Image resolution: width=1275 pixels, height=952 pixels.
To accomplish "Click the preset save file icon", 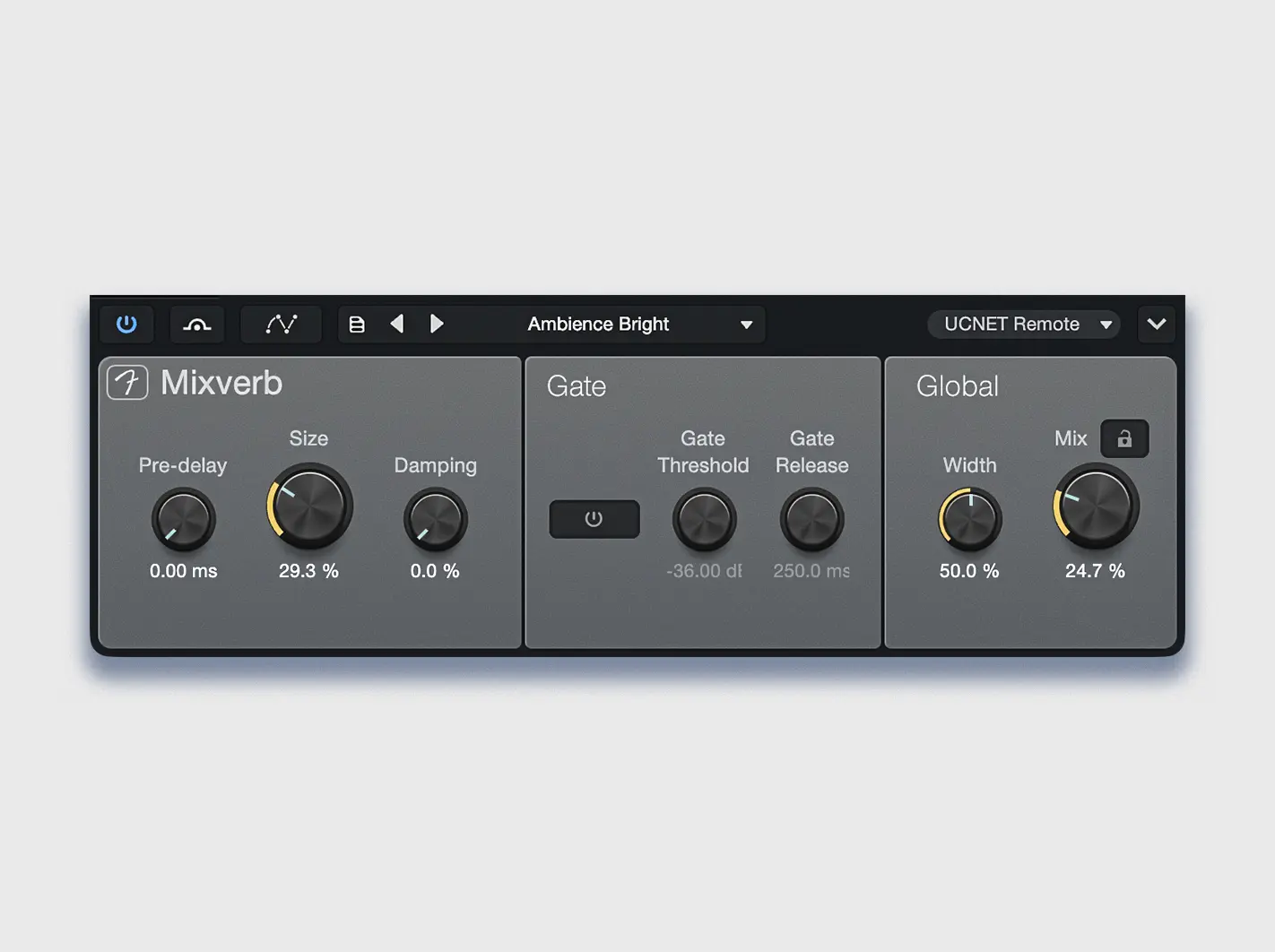I will pos(357,325).
